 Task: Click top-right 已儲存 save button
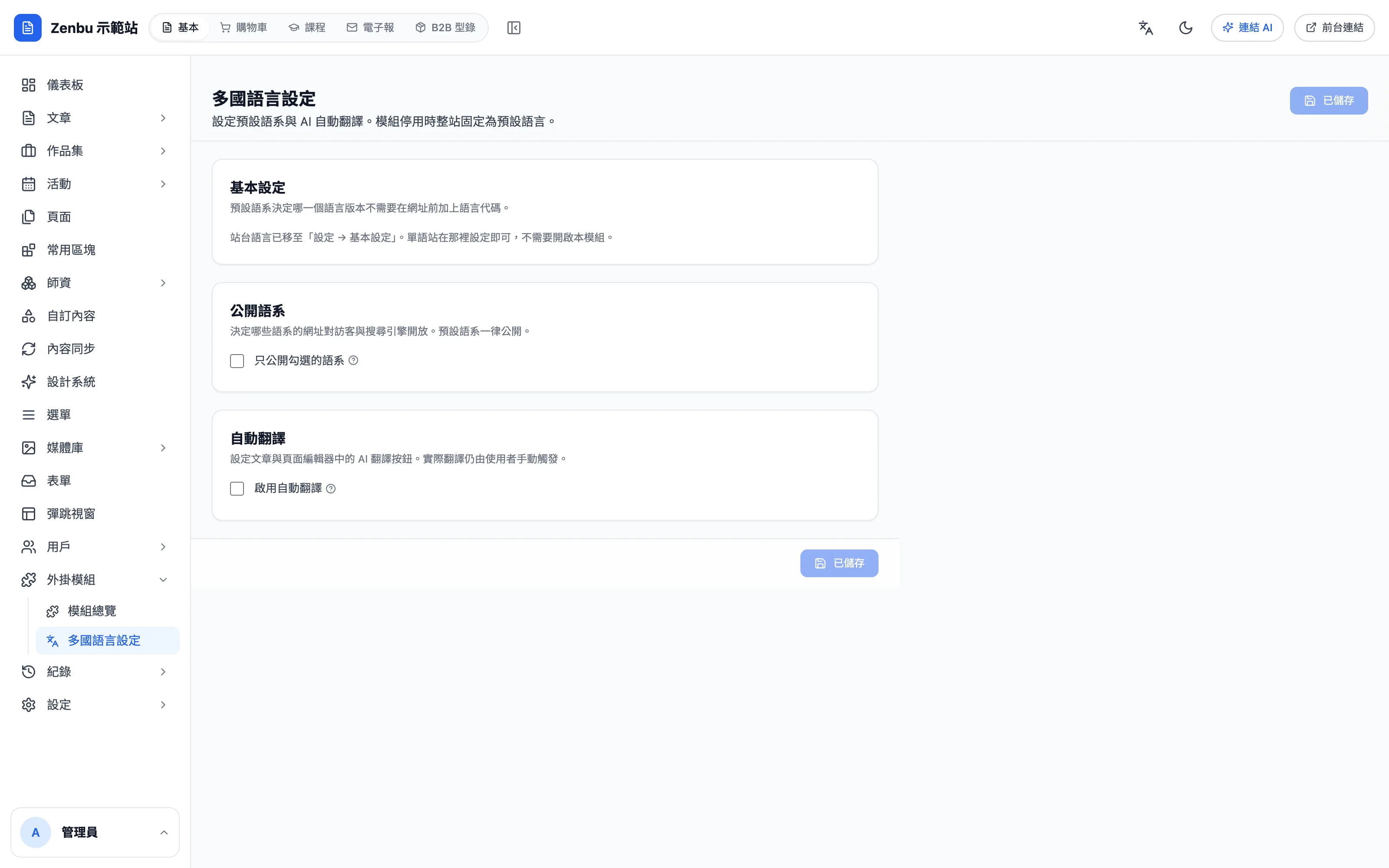point(1329,100)
